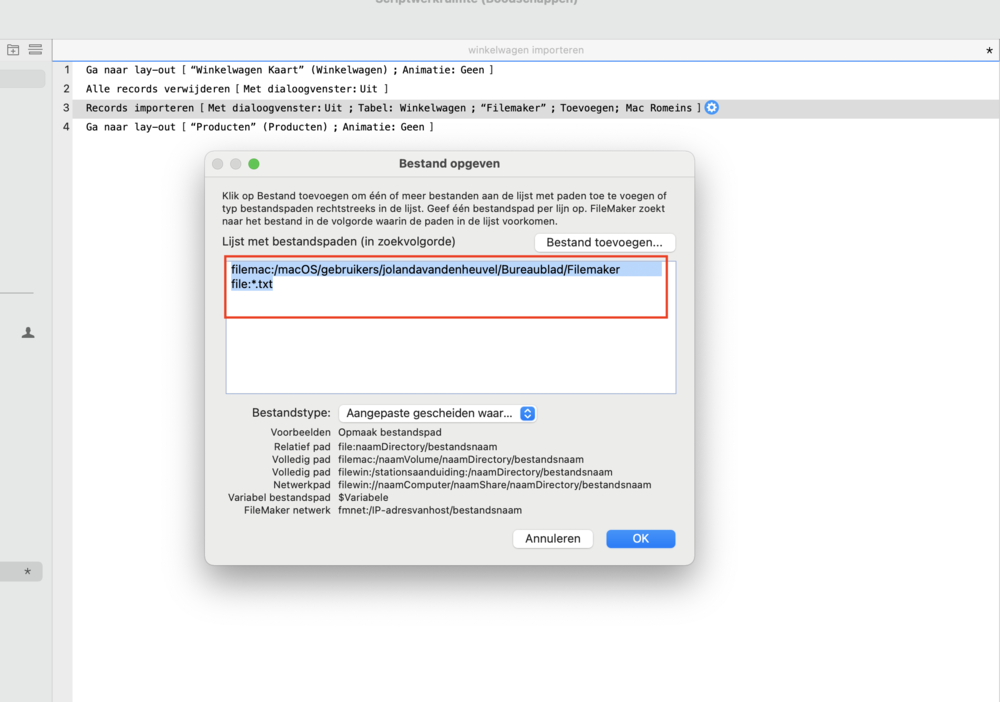Select the highlighted top item in the scripts sidebar

coord(22,79)
